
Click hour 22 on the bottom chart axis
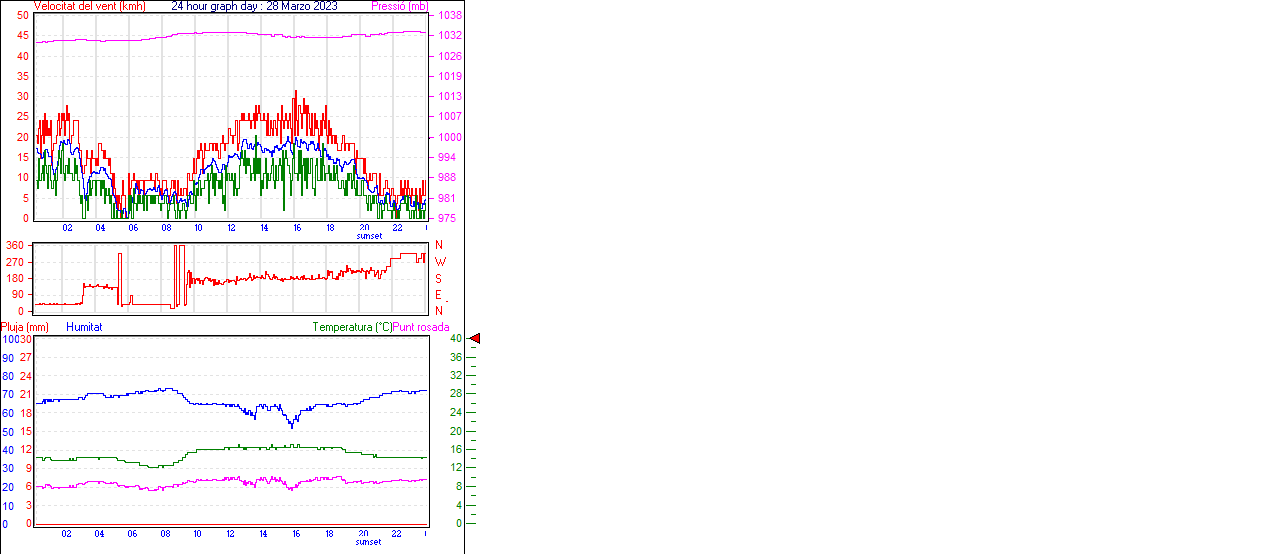click(397, 534)
